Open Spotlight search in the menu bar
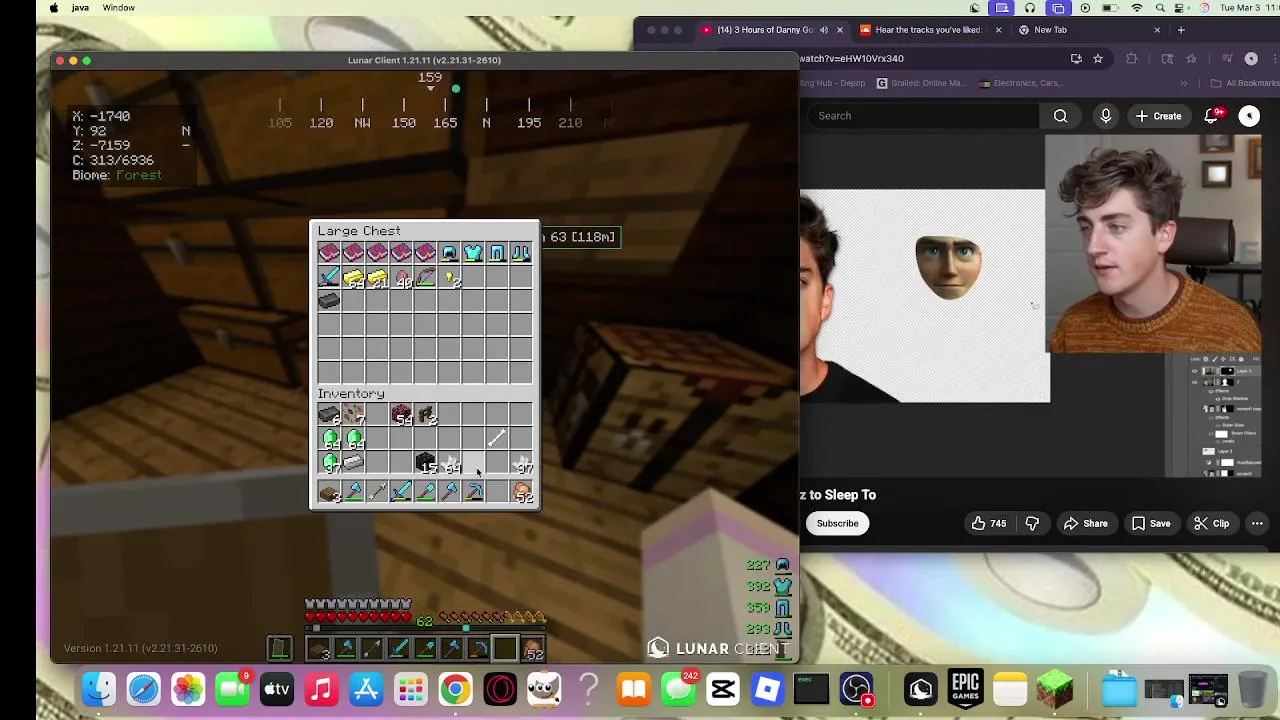 (1160, 8)
